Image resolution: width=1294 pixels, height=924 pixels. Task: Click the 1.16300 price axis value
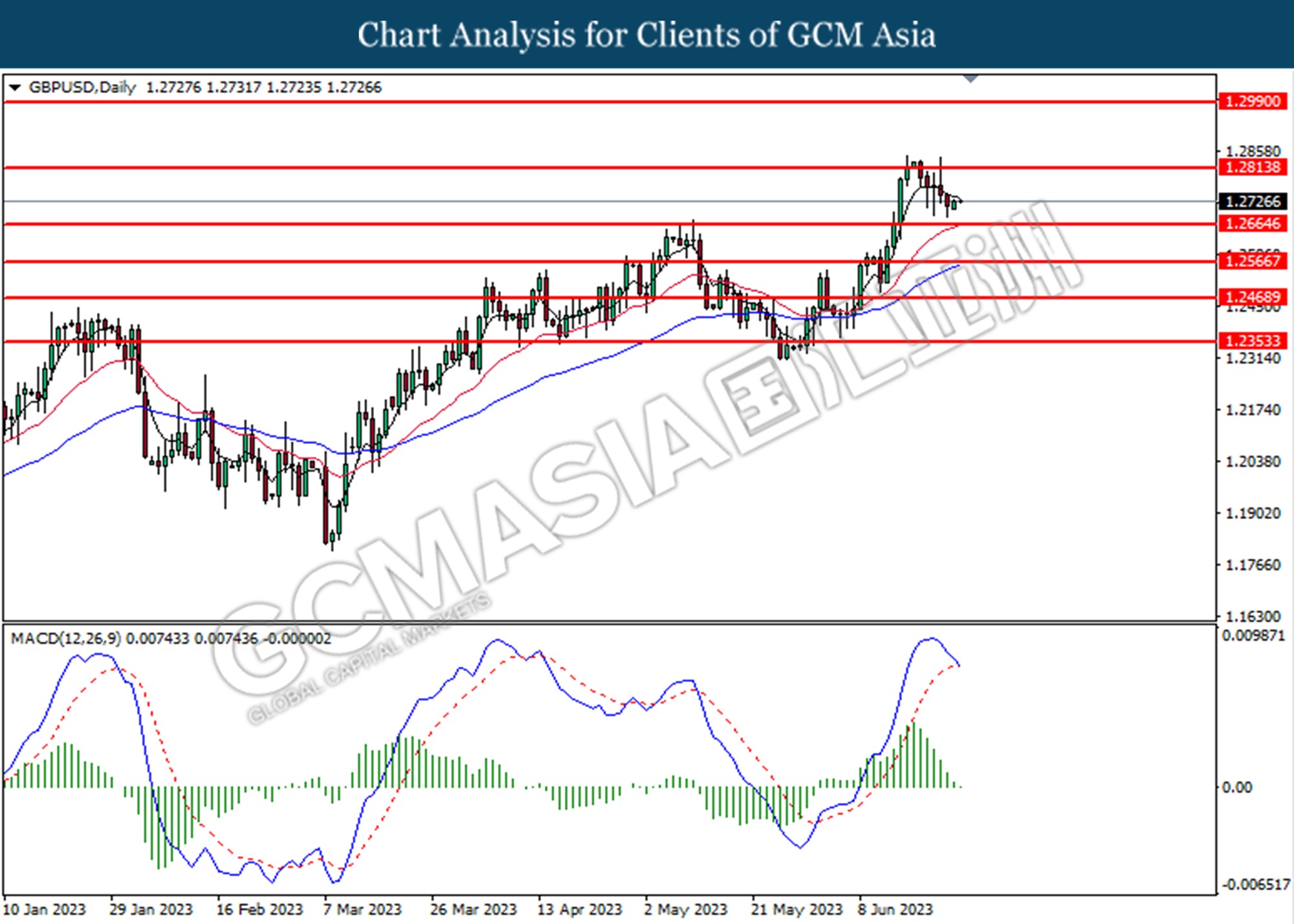1253,617
